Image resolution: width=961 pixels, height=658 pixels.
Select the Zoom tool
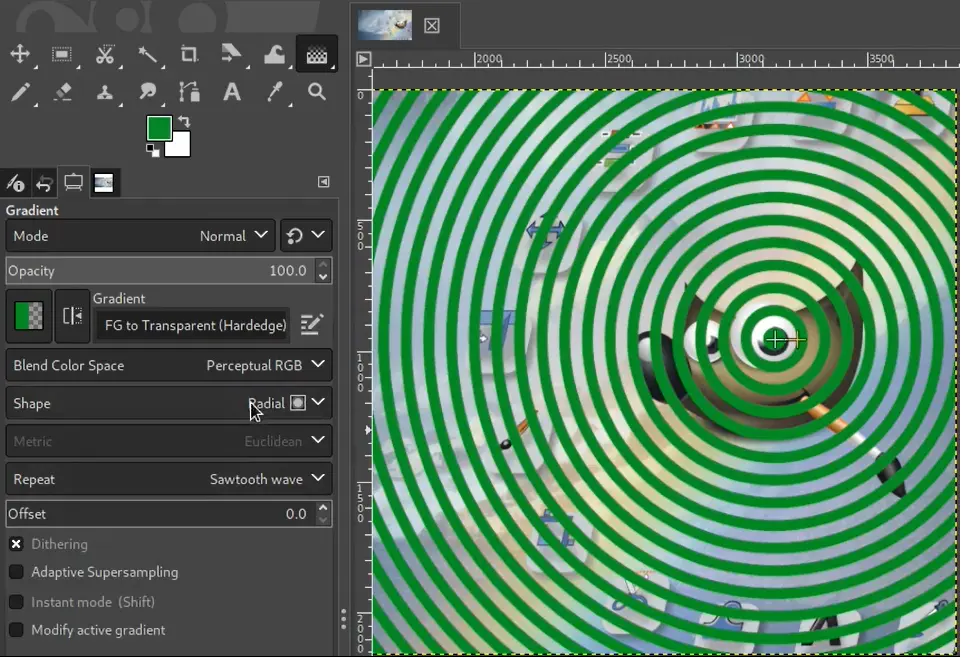pos(316,92)
